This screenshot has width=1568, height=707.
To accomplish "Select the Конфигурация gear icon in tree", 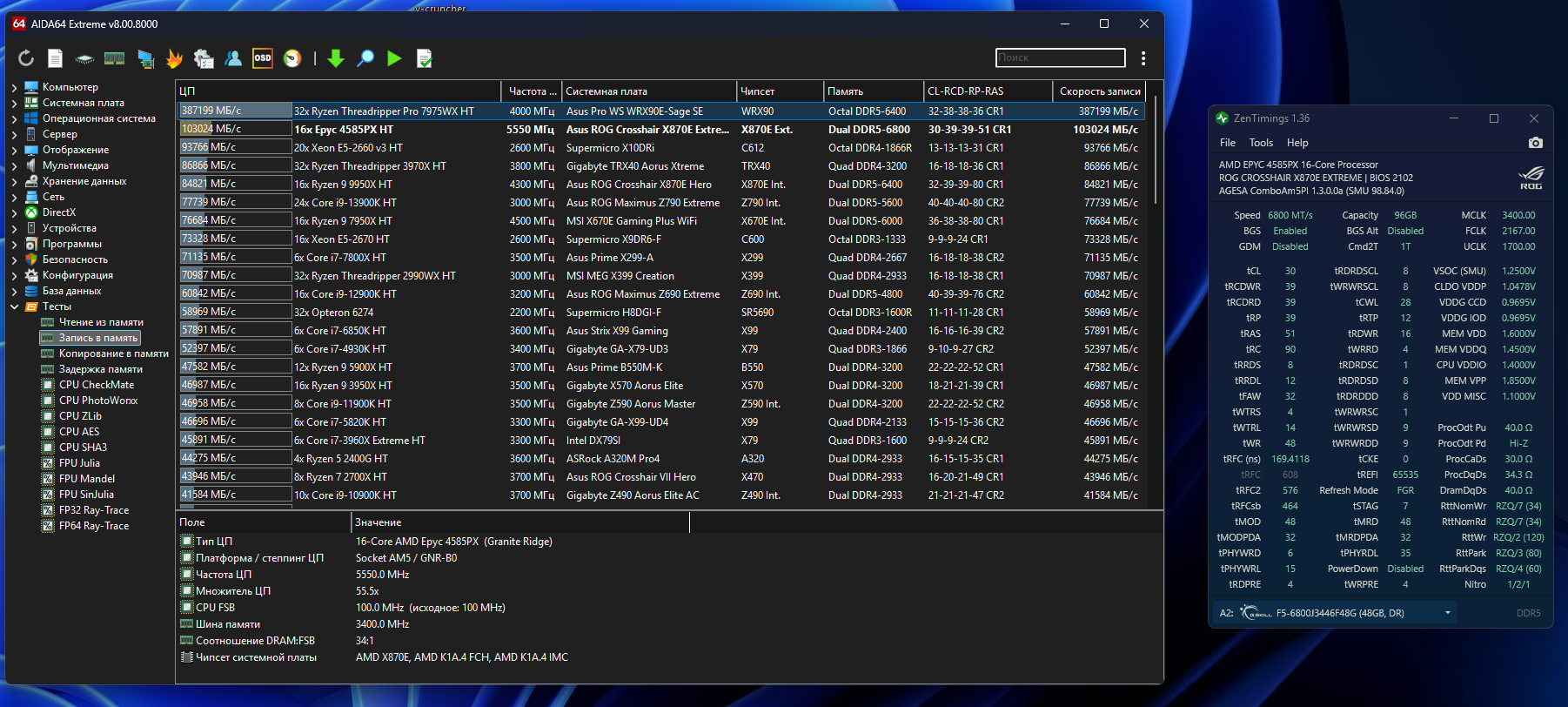I will point(31,275).
